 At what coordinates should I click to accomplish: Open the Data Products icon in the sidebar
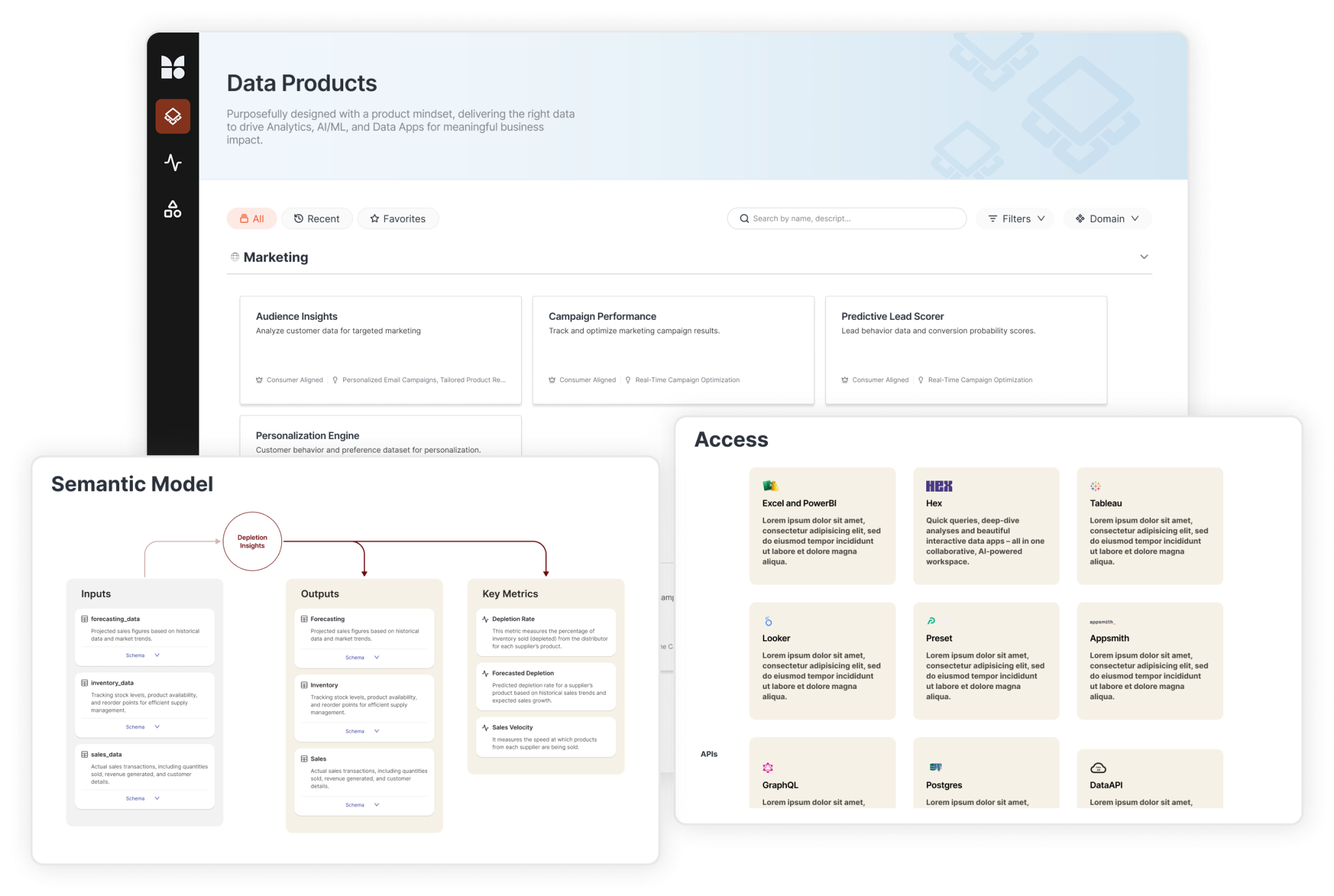[x=173, y=117]
